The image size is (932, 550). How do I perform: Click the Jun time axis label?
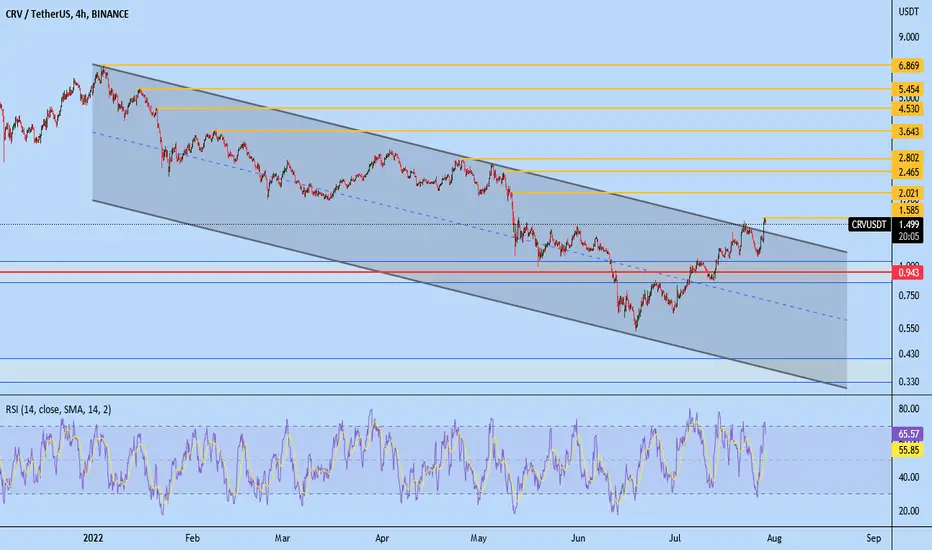pyautogui.click(x=578, y=538)
